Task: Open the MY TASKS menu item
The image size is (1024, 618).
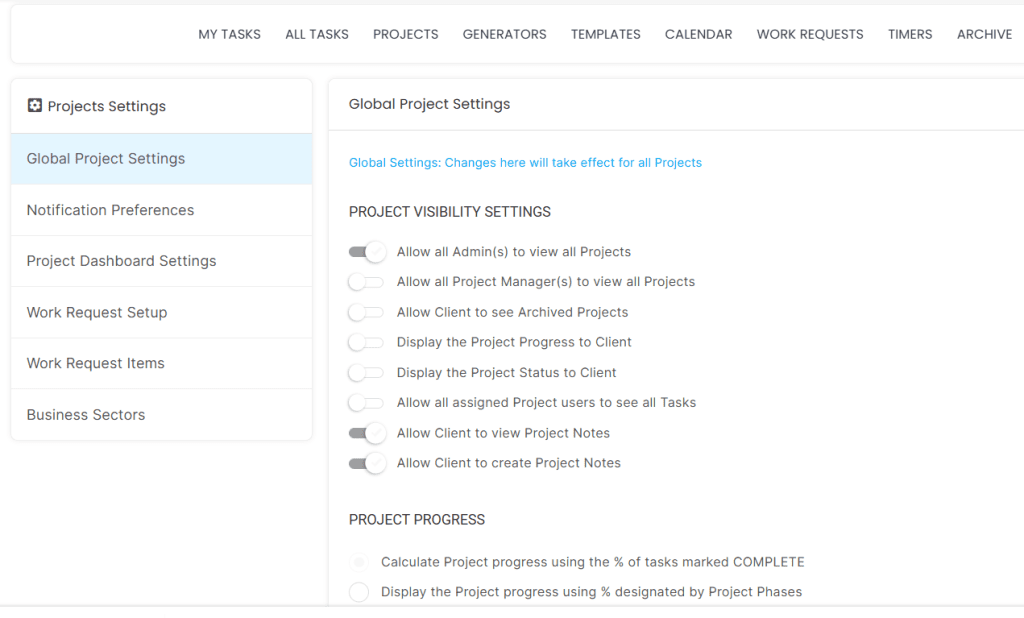Action: click(x=229, y=34)
